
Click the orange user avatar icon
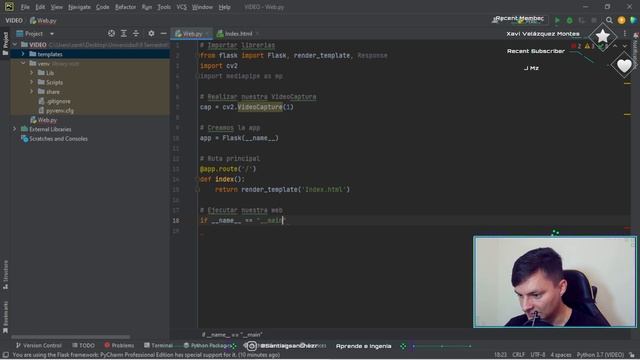point(621,20)
